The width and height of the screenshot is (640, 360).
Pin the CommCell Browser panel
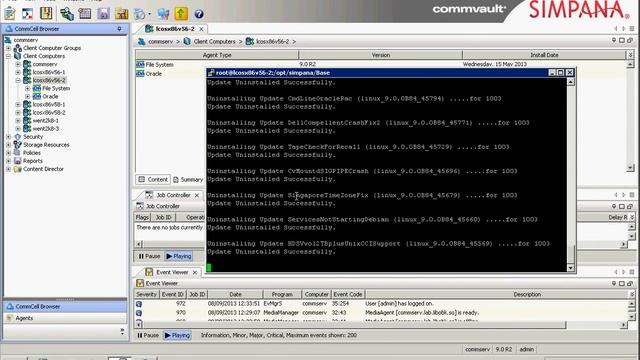[120, 29]
